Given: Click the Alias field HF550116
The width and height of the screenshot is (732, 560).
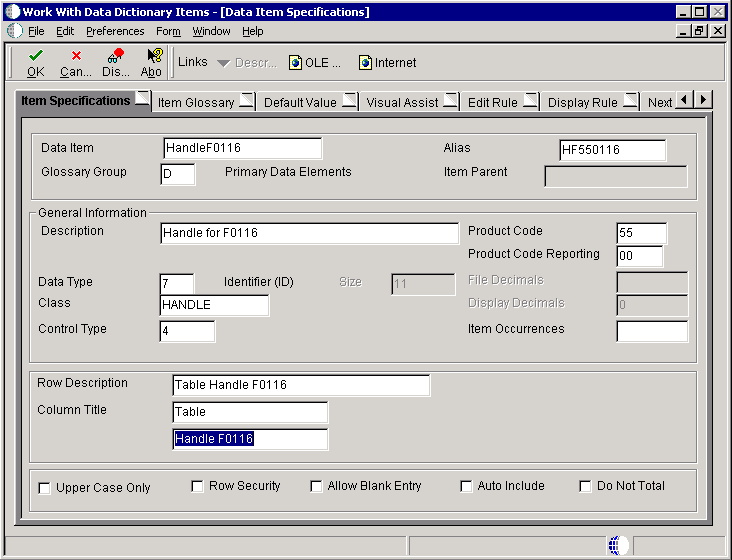Looking at the screenshot, I should tap(612, 150).
